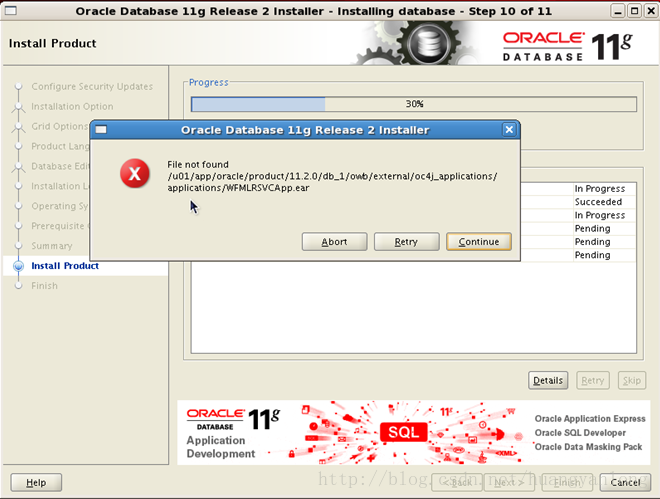Screen dimensions: 660x499
Task: Click the Back navigation button
Action: point(457,483)
